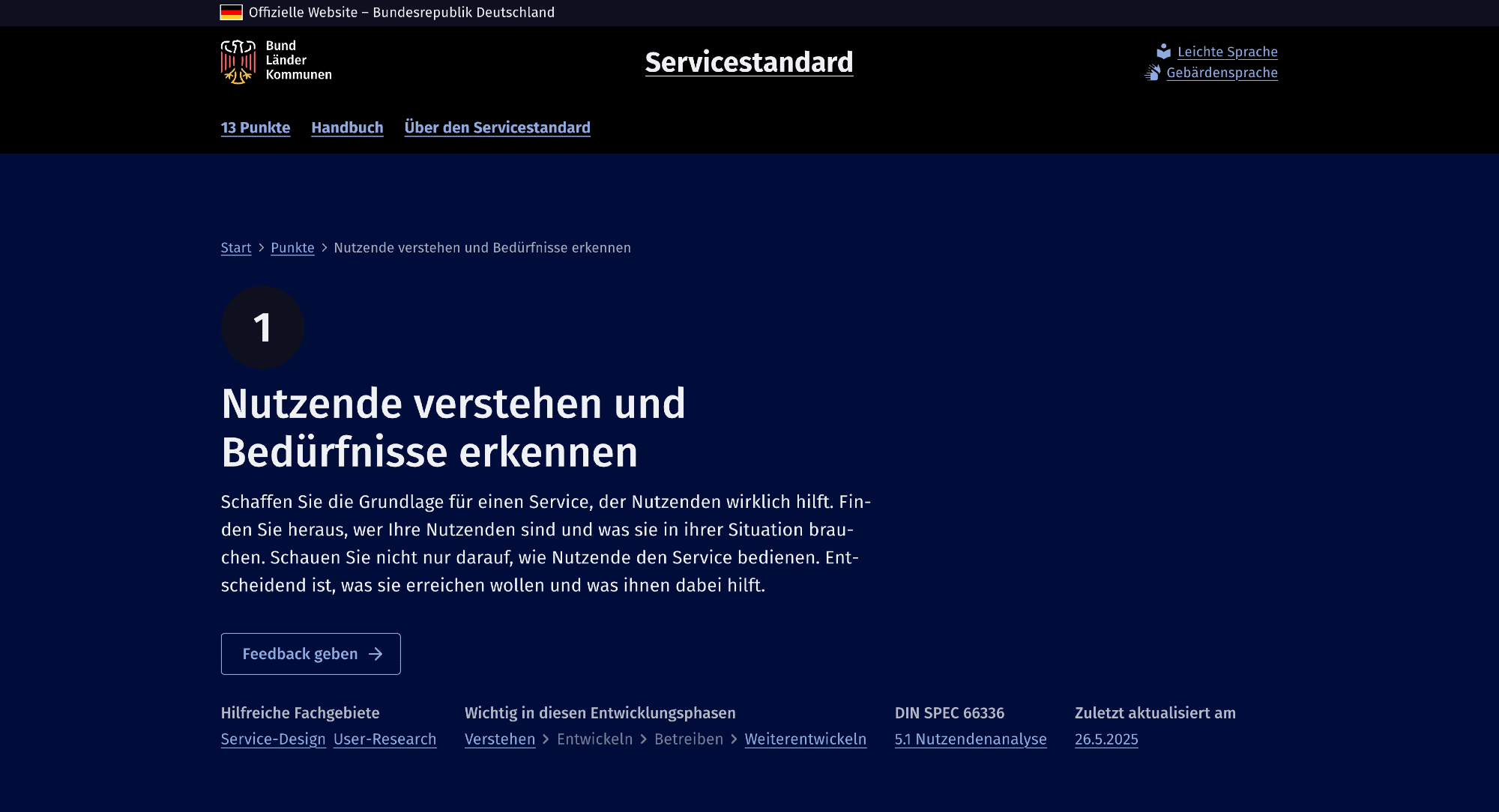Select the Verstehen phase link
Viewport: 1499px width, 812px height.
[500, 739]
